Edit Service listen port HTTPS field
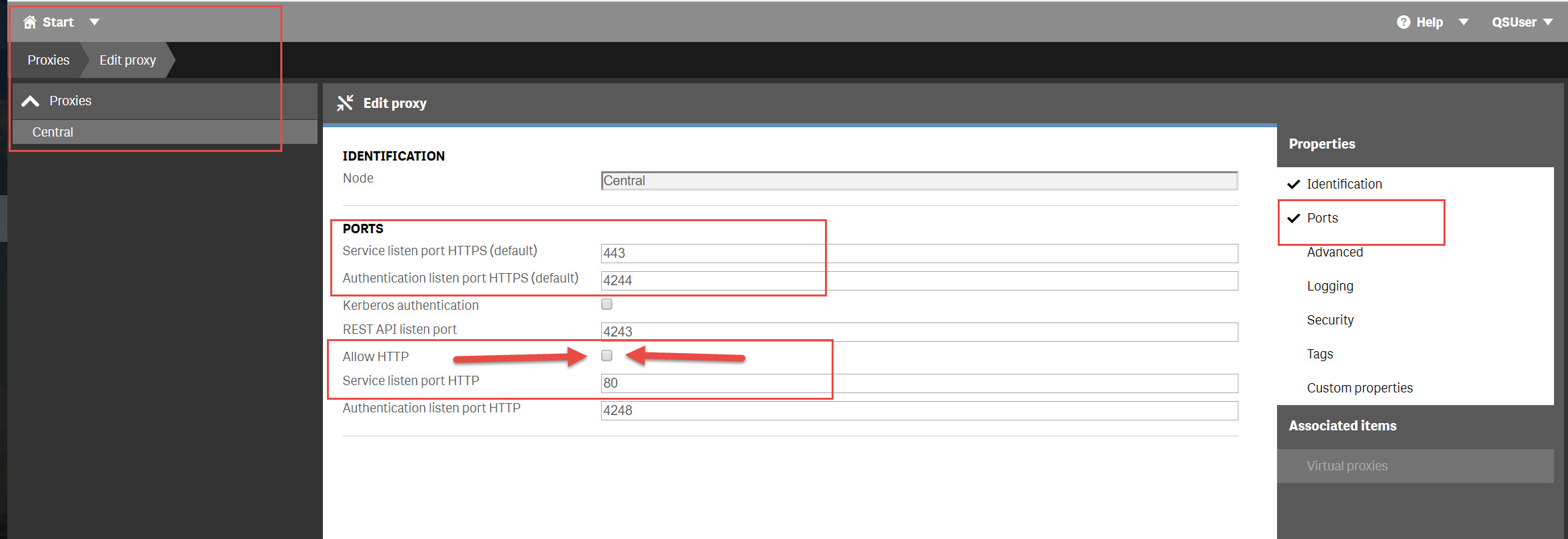Viewport: 1568px width, 539px height. 919,253
